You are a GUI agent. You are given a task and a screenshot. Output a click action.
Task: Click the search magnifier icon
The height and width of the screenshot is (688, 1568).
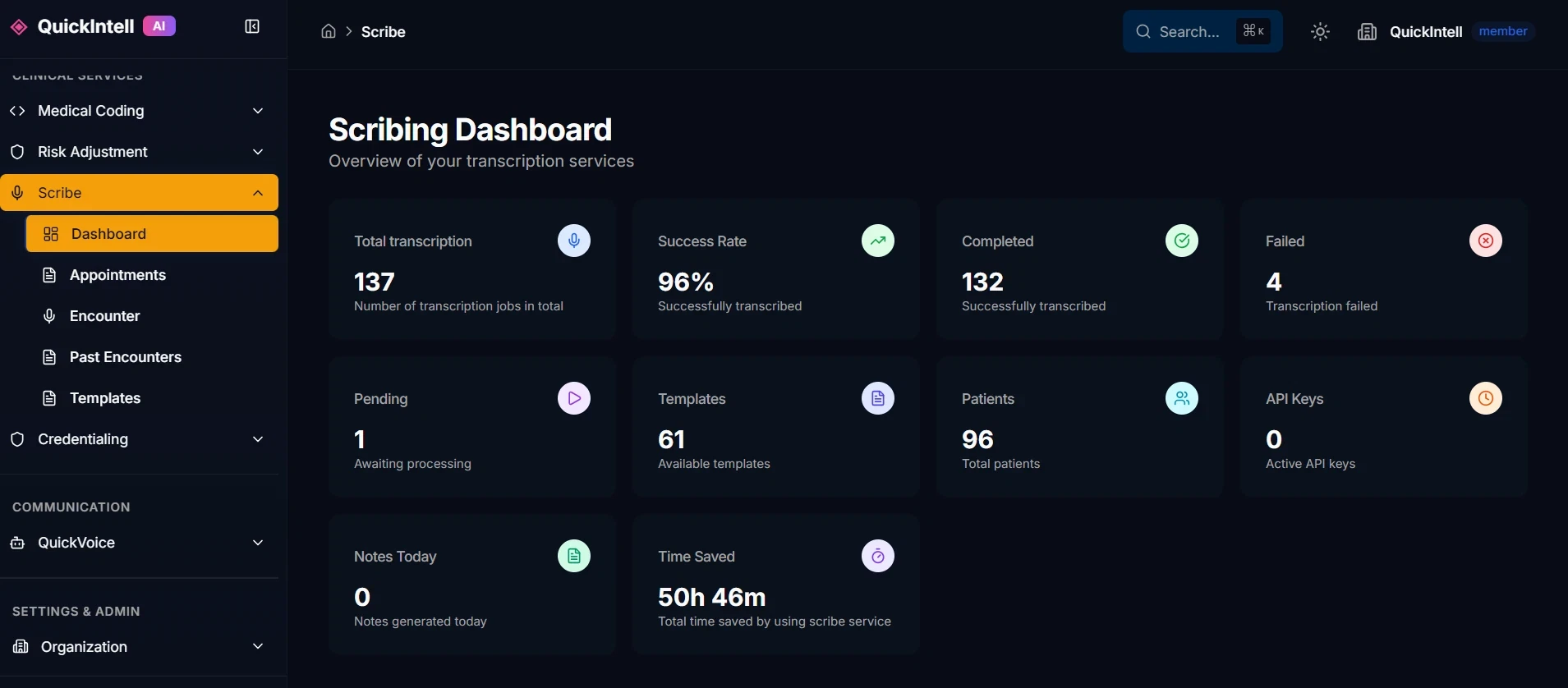pyautogui.click(x=1143, y=32)
